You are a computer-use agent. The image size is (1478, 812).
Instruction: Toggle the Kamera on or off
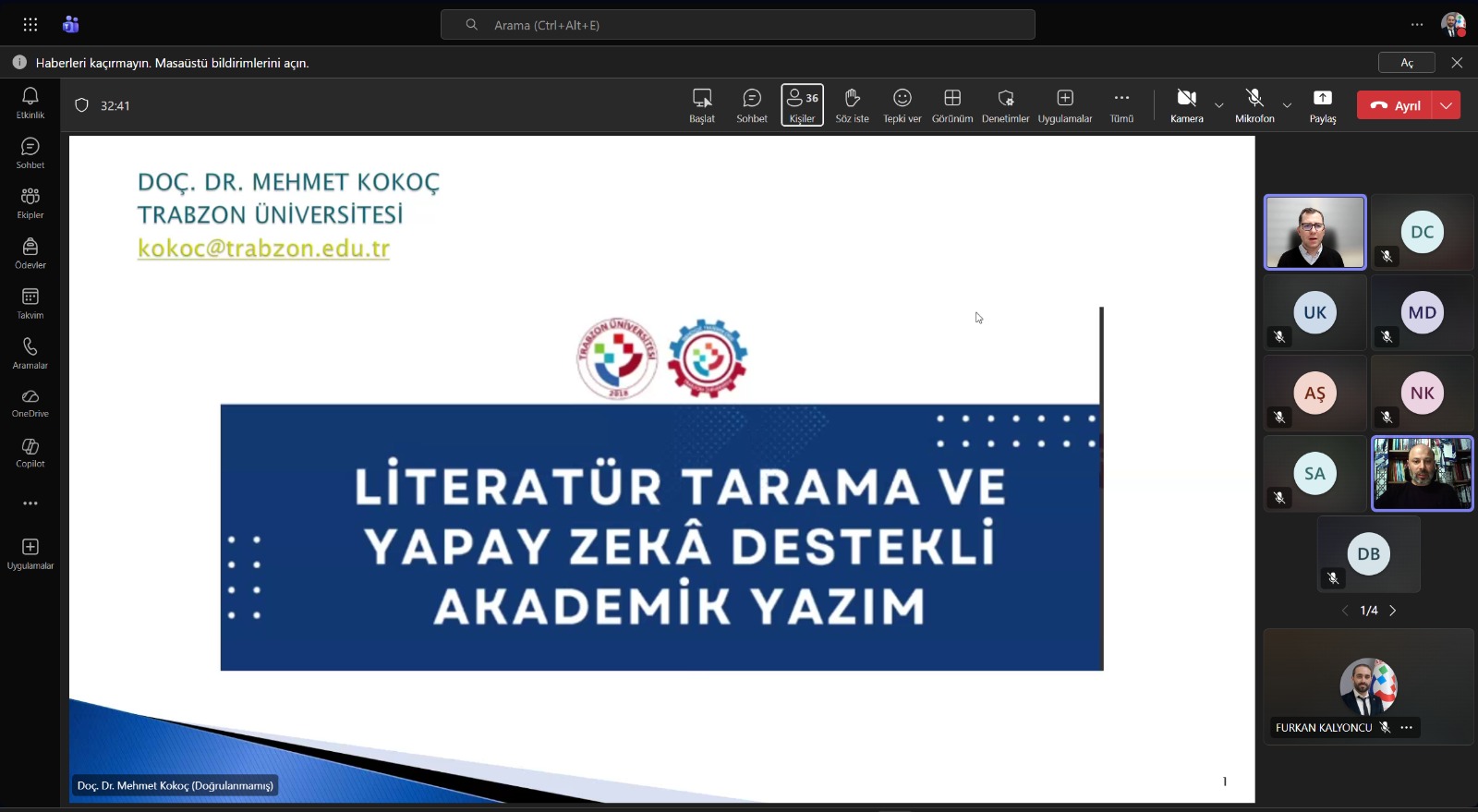(1186, 105)
